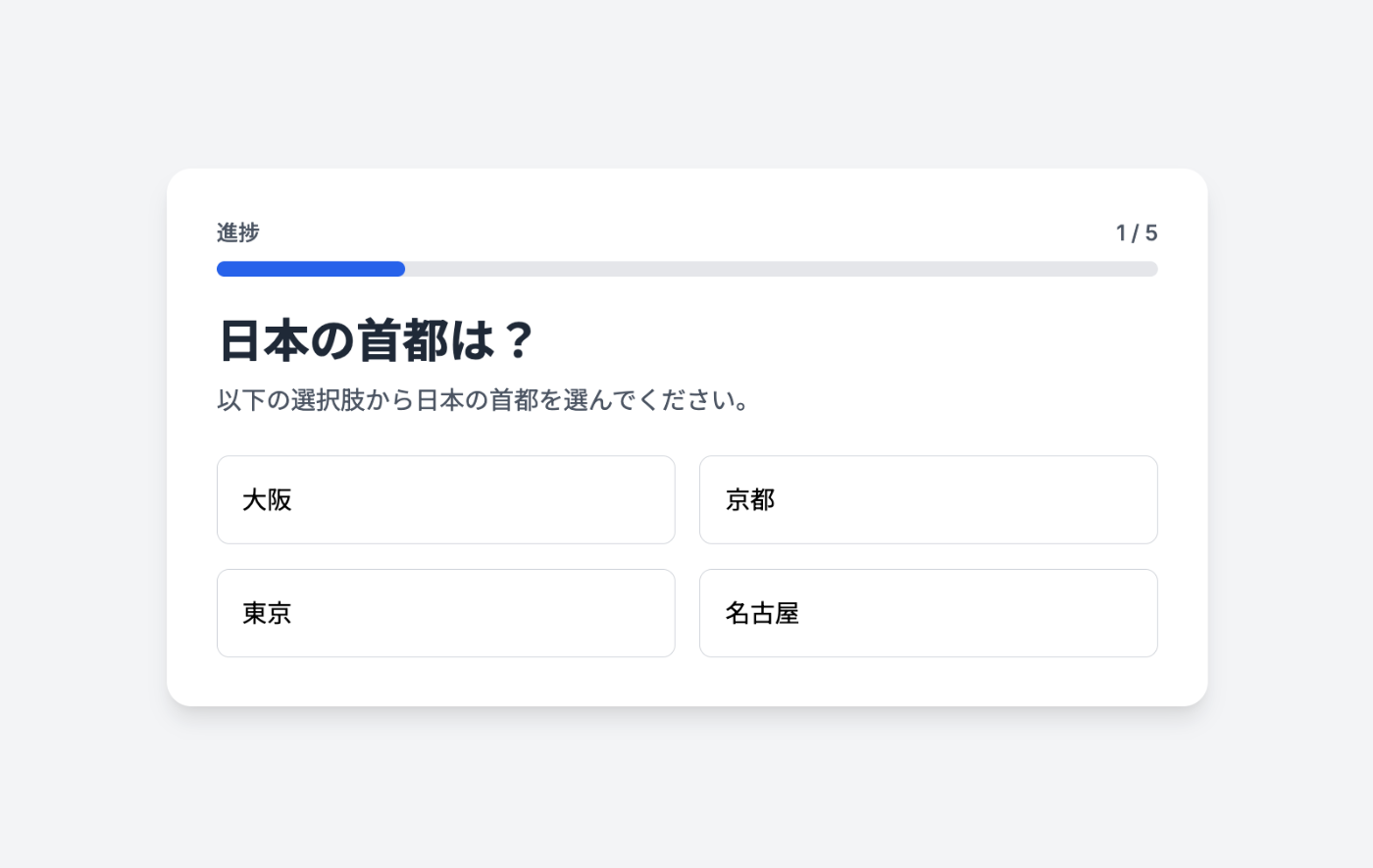Click the 日本の首都は？ question heading

[x=376, y=340]
